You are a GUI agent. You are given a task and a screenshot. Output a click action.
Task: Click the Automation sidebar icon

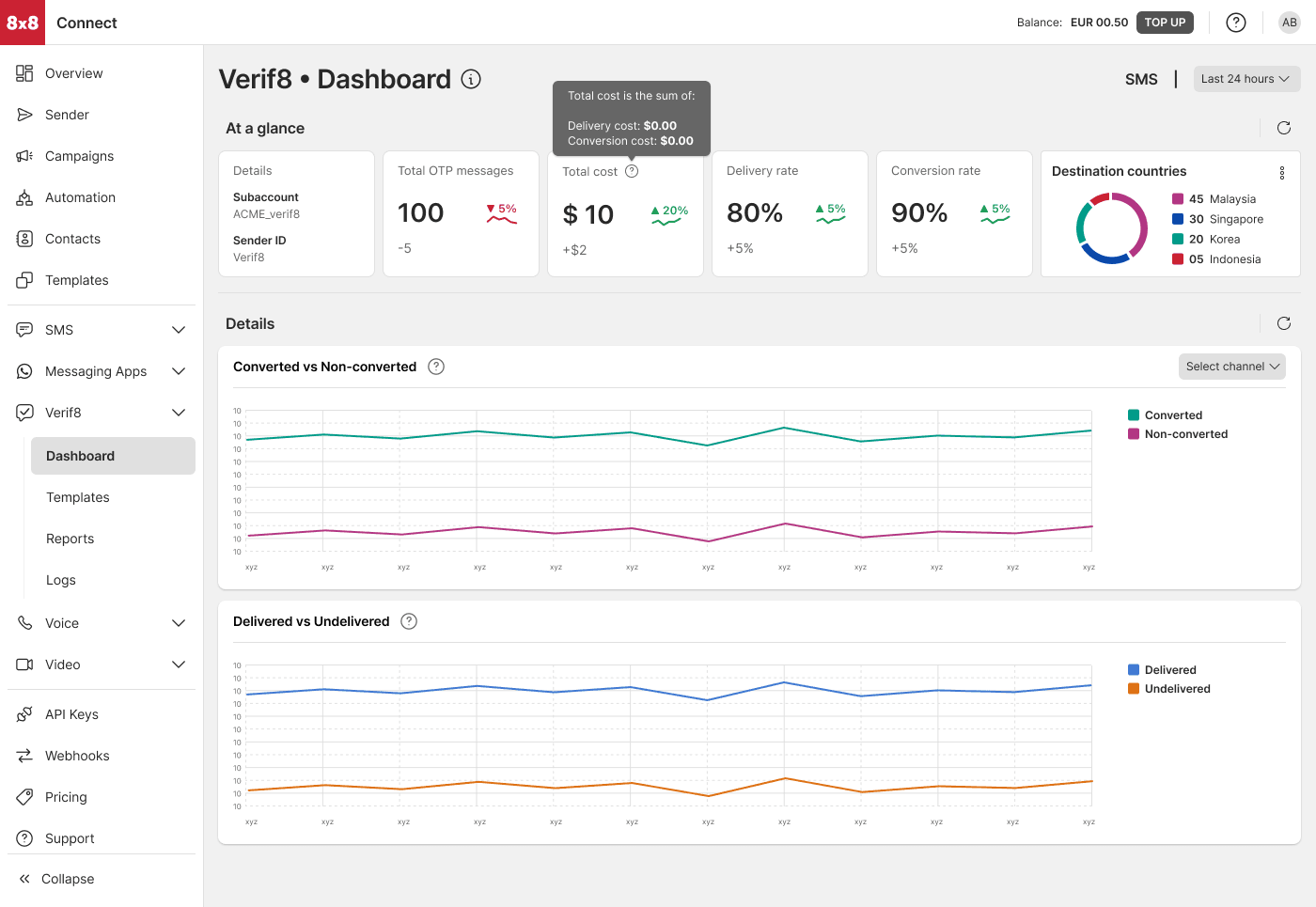[24, 197]
